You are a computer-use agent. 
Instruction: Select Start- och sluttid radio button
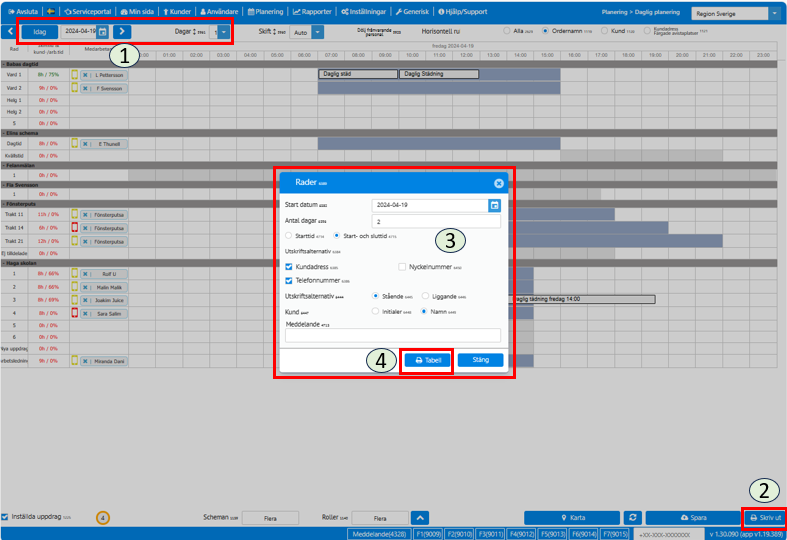click(336, 236)
